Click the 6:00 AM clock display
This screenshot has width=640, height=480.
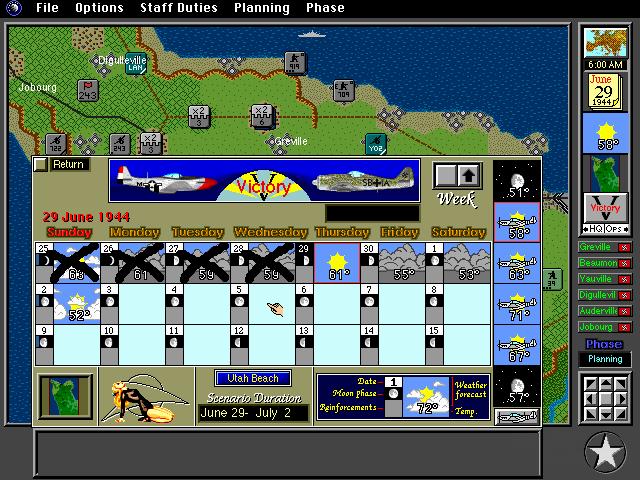(605, 64)
